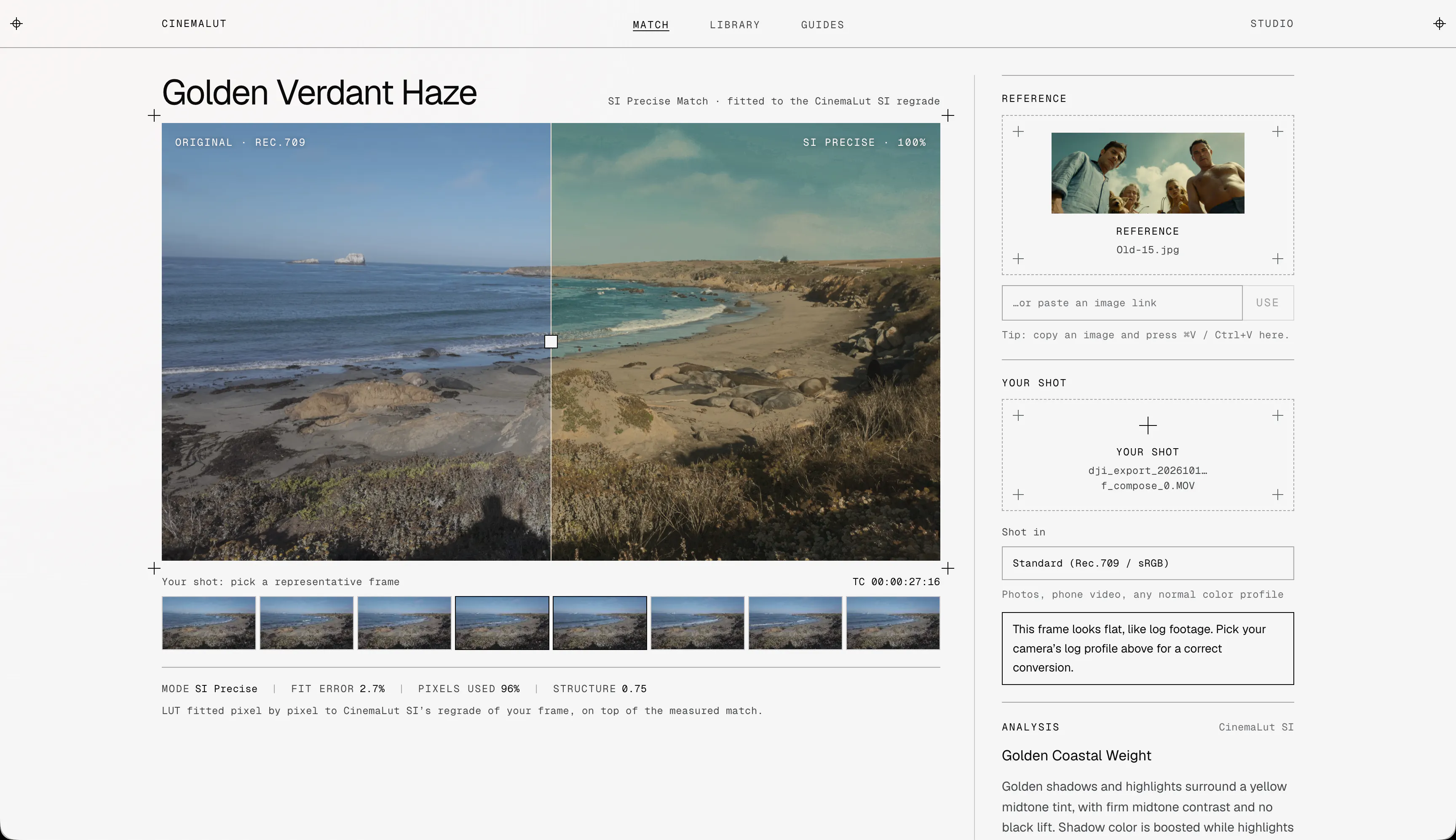
Task: Click the large plus in Your Shot dropzone
Action: click(x=1147, y=426)
